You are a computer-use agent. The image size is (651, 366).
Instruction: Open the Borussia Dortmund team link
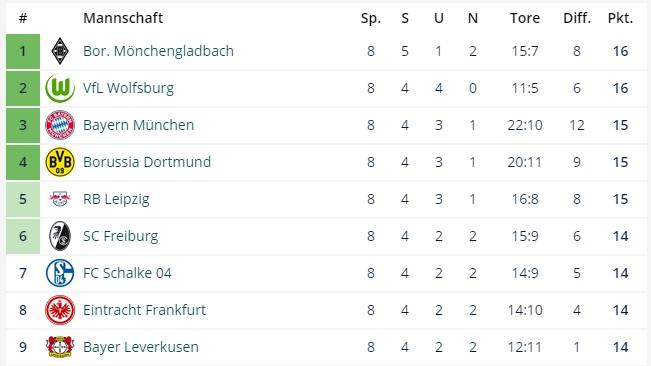point(147,162)
